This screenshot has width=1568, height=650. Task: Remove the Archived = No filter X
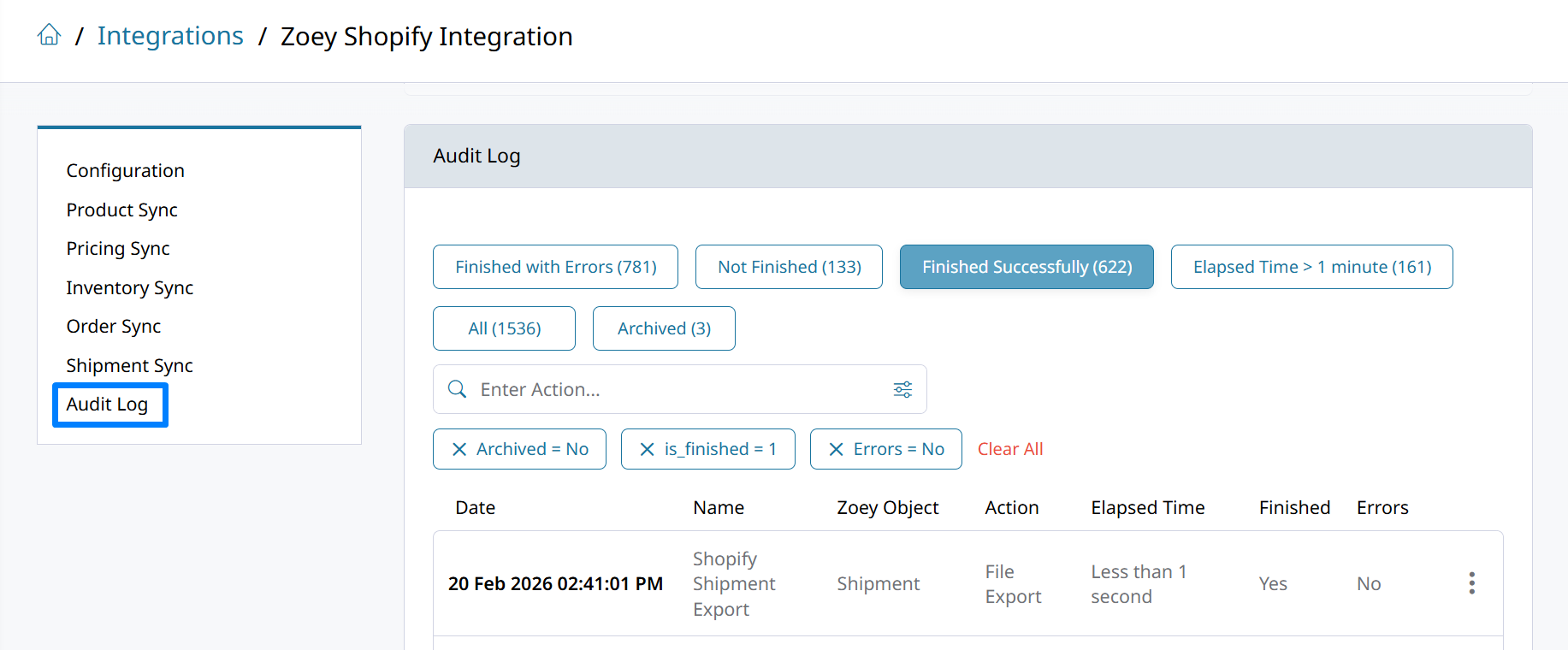459,449
